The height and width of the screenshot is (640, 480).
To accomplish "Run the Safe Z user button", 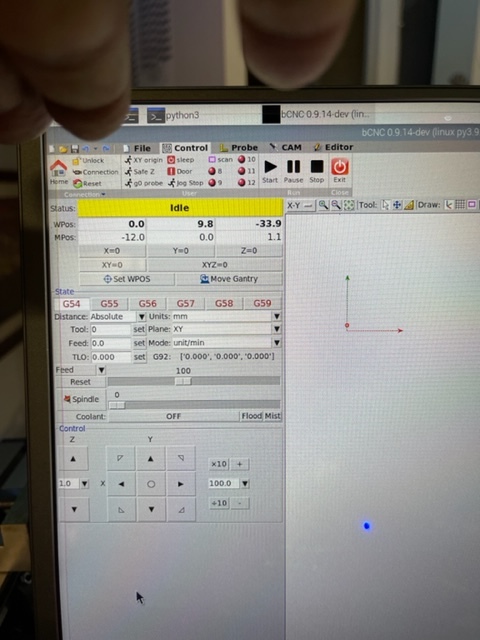I will pyautogui.click(x=140, y=171).
